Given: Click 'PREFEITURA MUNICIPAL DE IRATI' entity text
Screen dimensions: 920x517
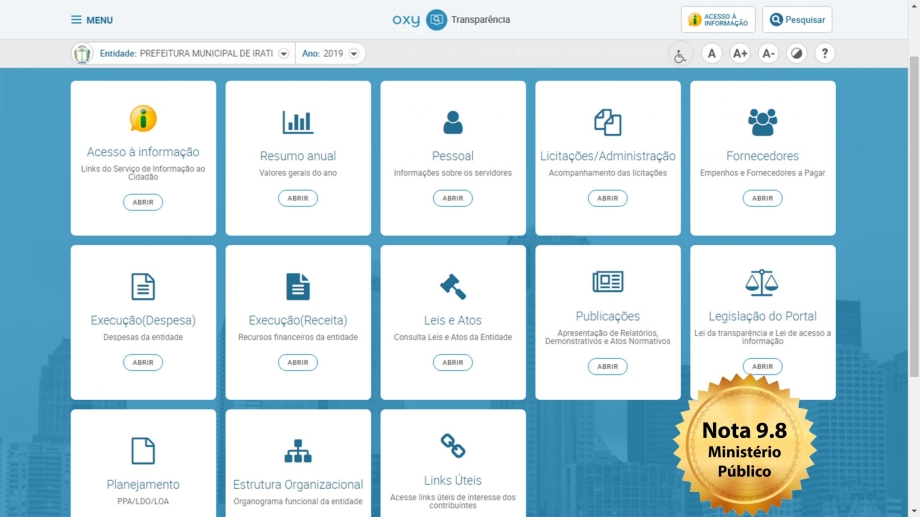Looking at the screenshot, I should 206,53.
